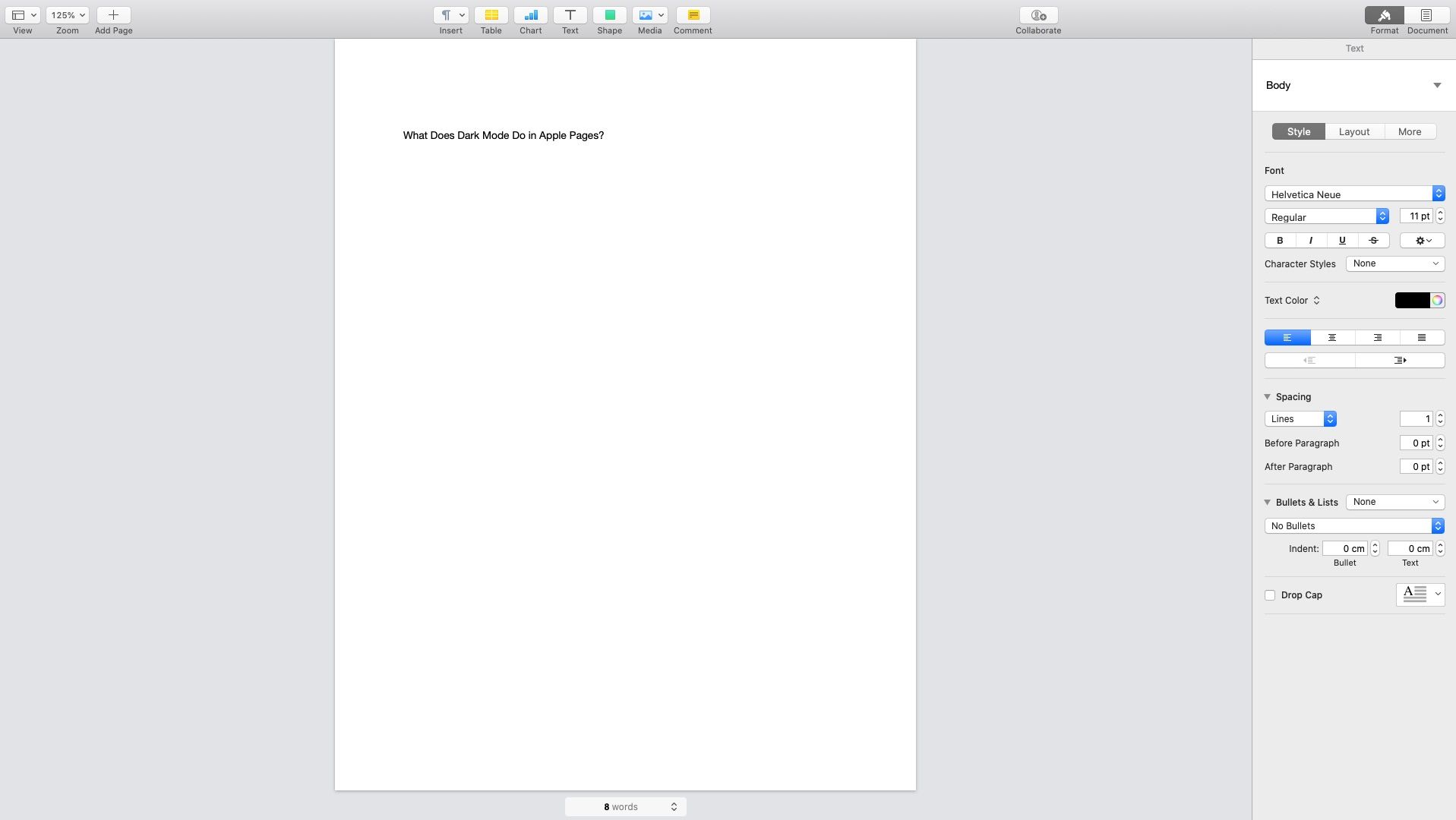1456x820 pixels.
Task: Increase the paragraph indent
Action: [1400, 361]
